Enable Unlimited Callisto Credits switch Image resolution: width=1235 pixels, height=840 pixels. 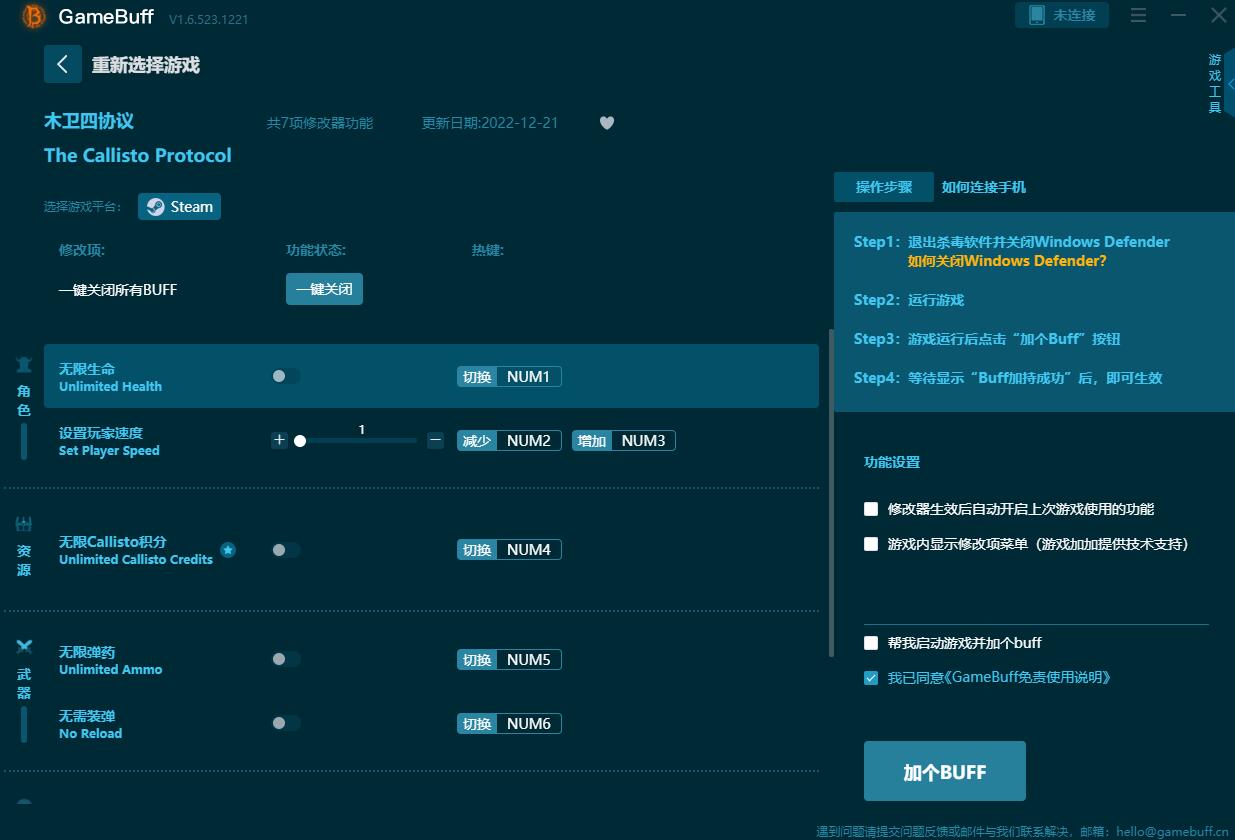pos(286,549)
